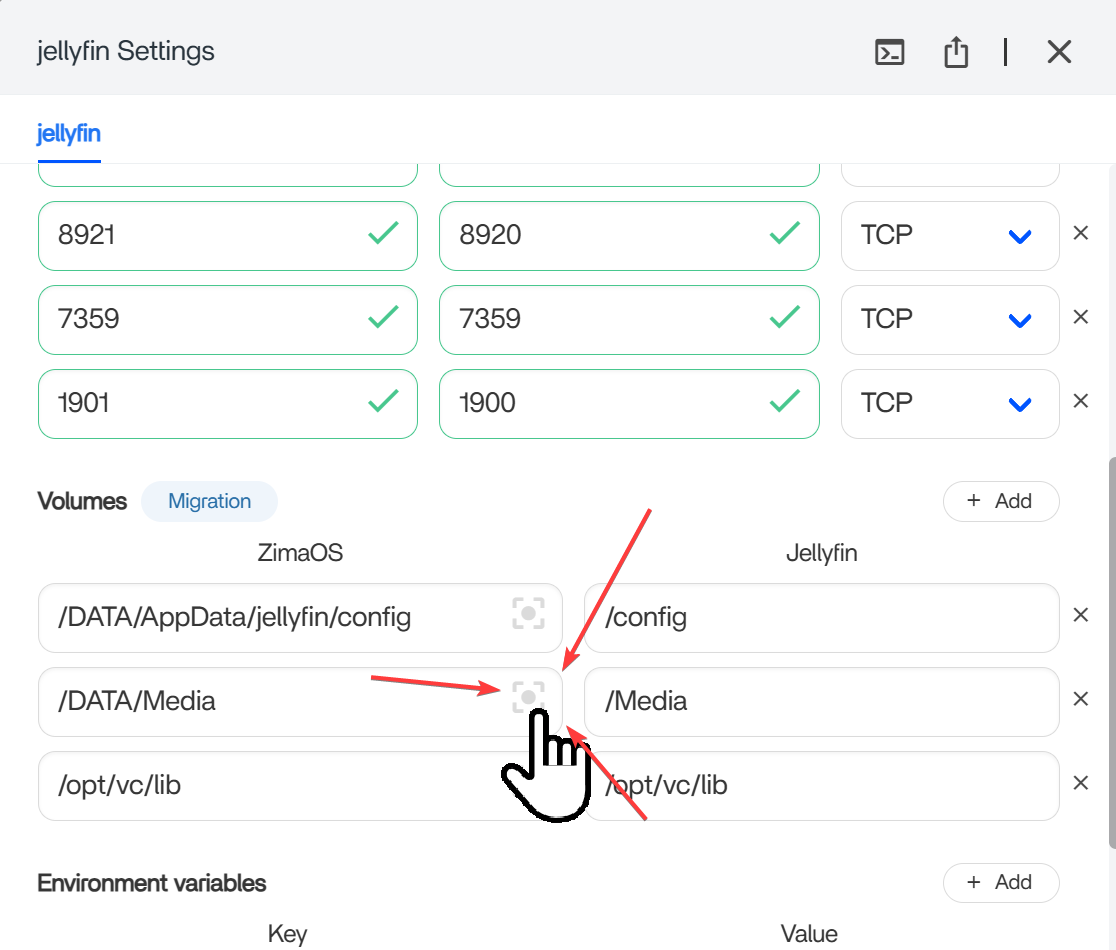The image size is (1116, 950).
Task: Add a new environment variable
Action: click(x=1000, y=882)
